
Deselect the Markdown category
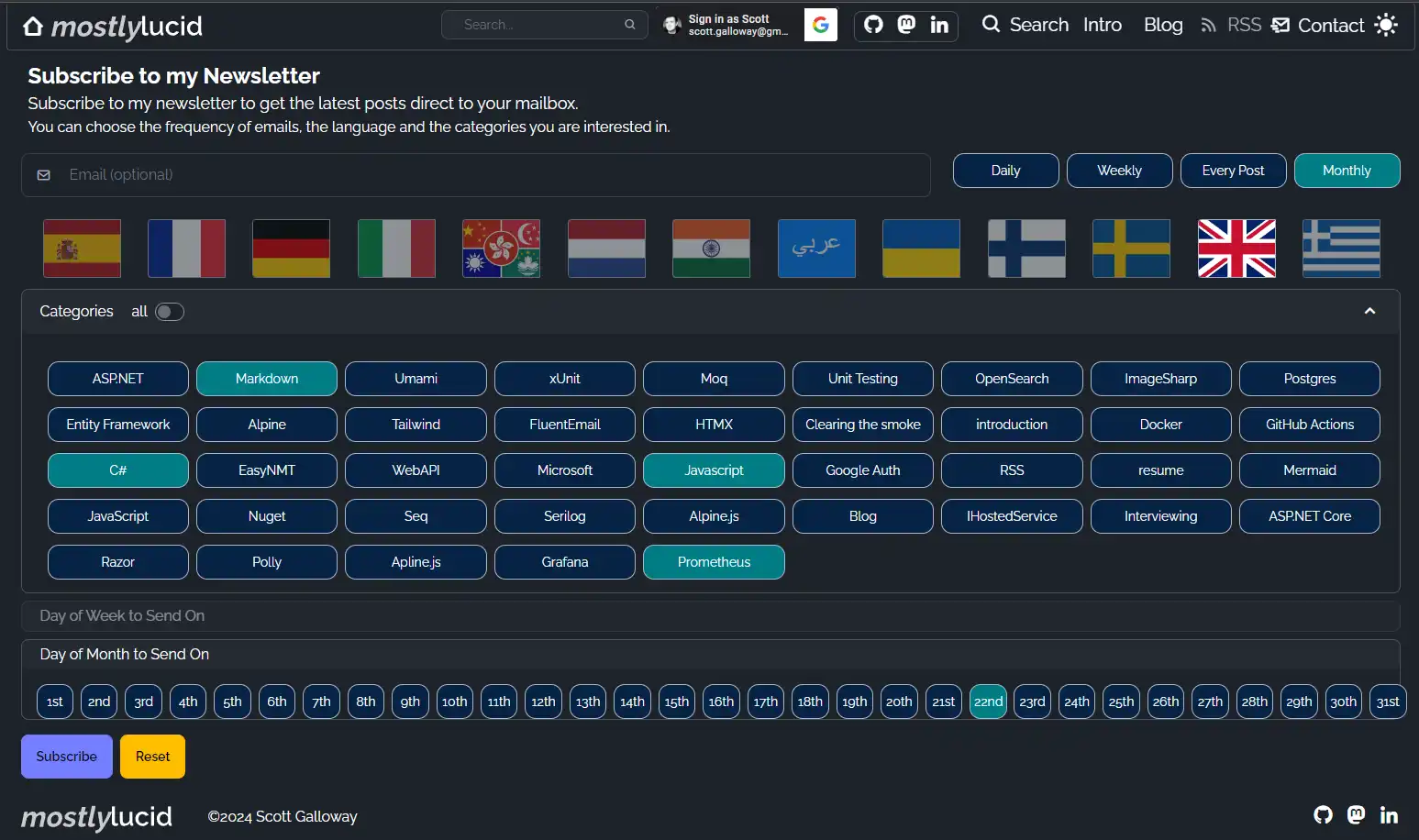point(266,378)
